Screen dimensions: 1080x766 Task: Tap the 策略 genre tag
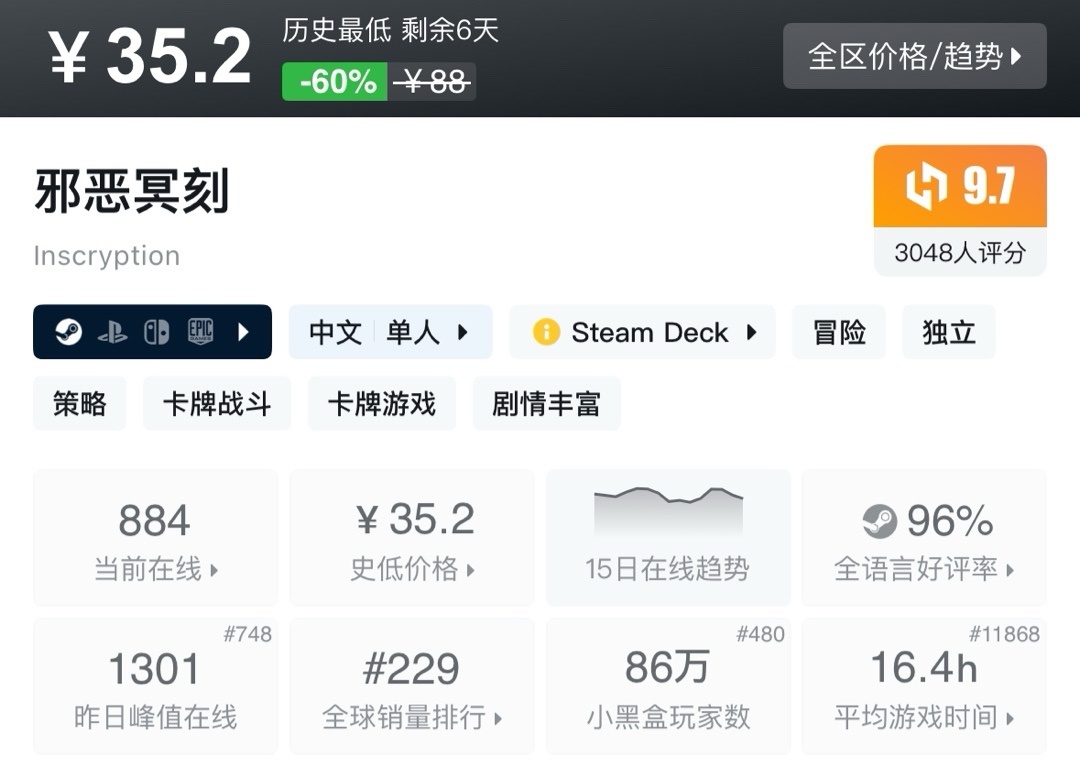pos(80,404)
